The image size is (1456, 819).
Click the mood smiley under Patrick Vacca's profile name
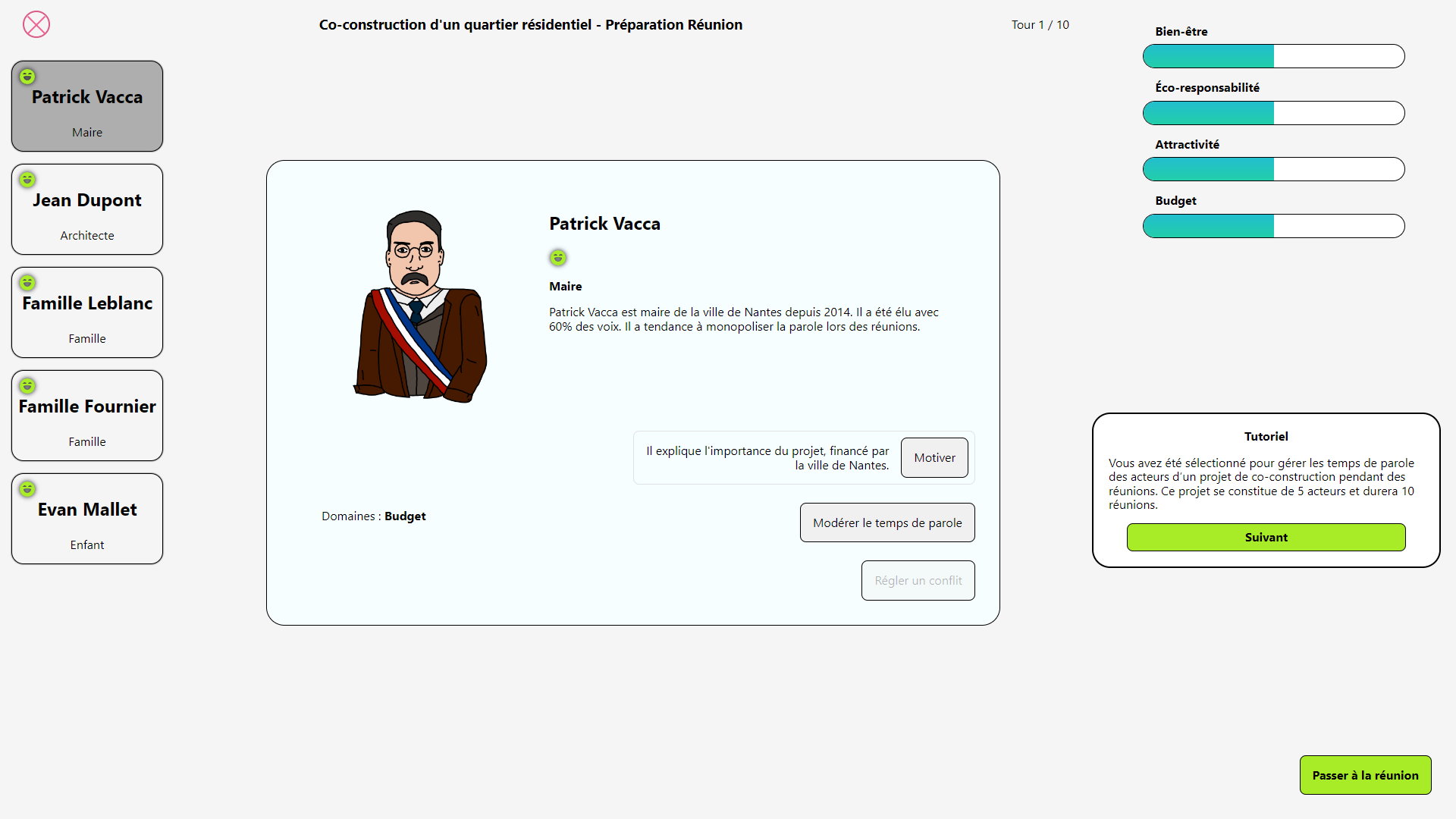[558, 258]
